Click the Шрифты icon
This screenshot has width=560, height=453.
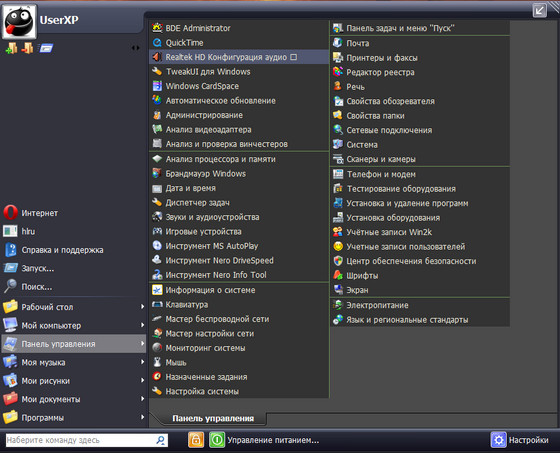coord(338,275)
